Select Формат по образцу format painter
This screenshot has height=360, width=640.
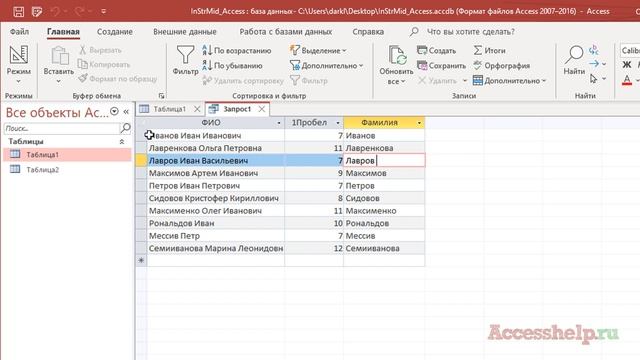(118, 78)
